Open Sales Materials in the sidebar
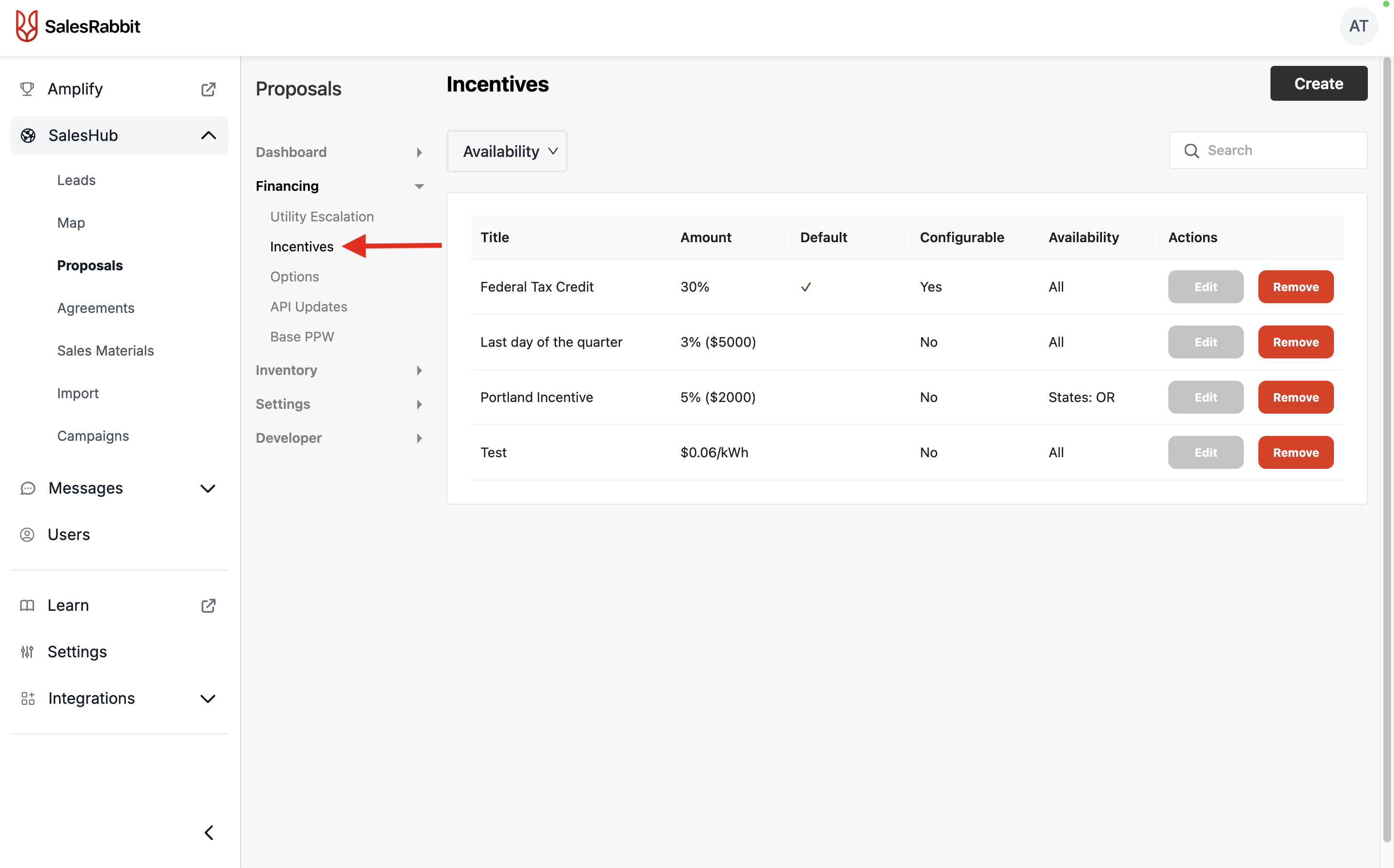Viewport: 1394px width, 868px height. [105, 351]
